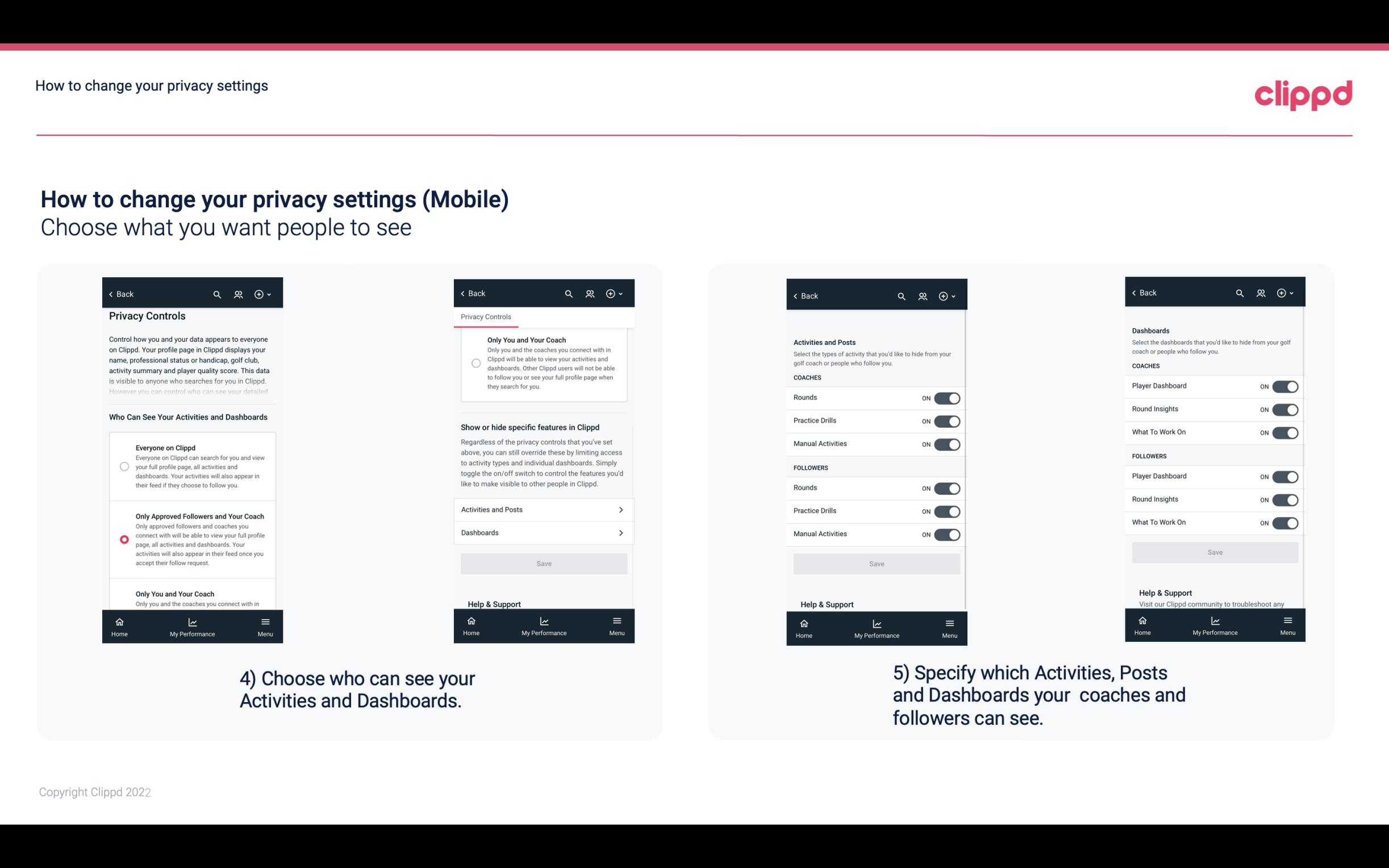Expand Dashboards section in Privacy Controls
Image resolution: width=1389 pixels, height=868 pixels.
543,533
